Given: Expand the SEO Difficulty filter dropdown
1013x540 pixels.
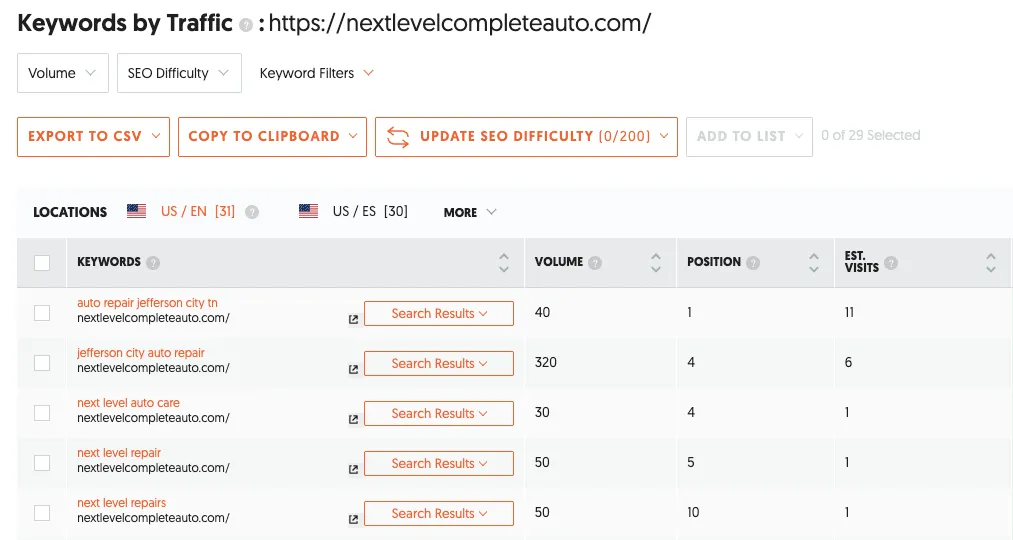Looking at the screenshot, I should pos(178,73).
